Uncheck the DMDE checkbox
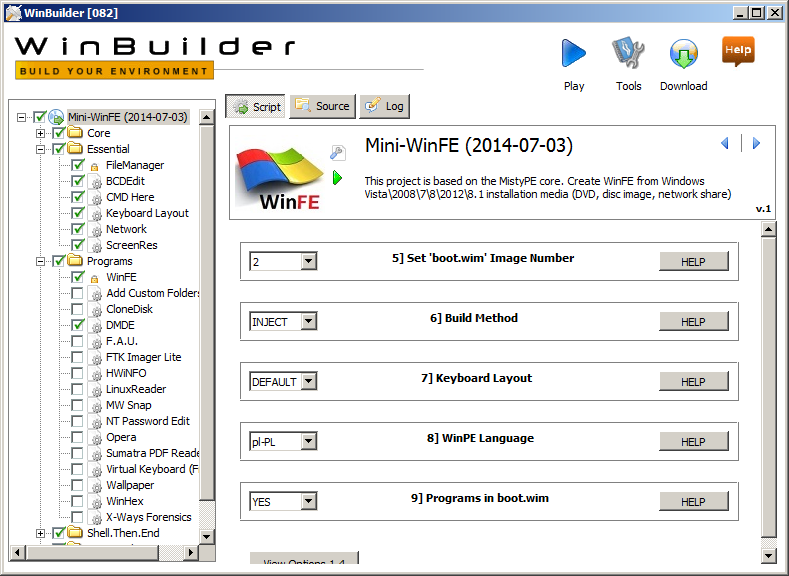 [x=77, y=325]
